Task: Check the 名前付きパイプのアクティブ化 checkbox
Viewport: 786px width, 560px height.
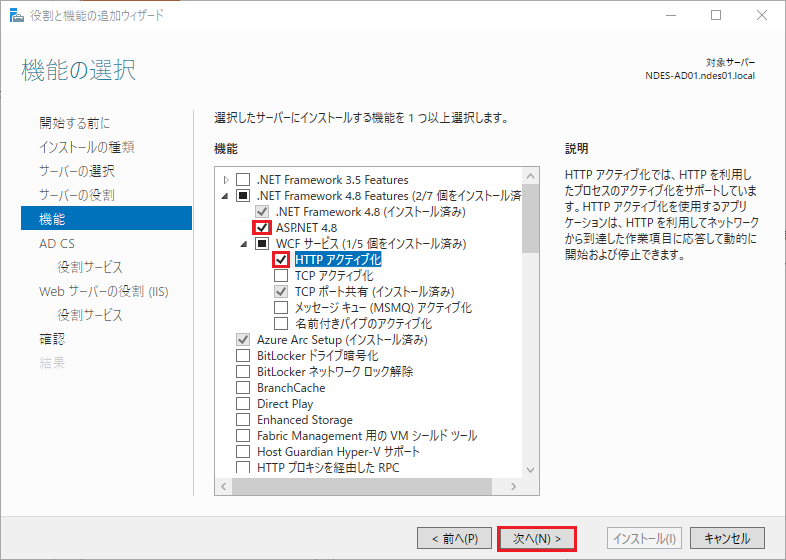Action: (x=281, y=323)
